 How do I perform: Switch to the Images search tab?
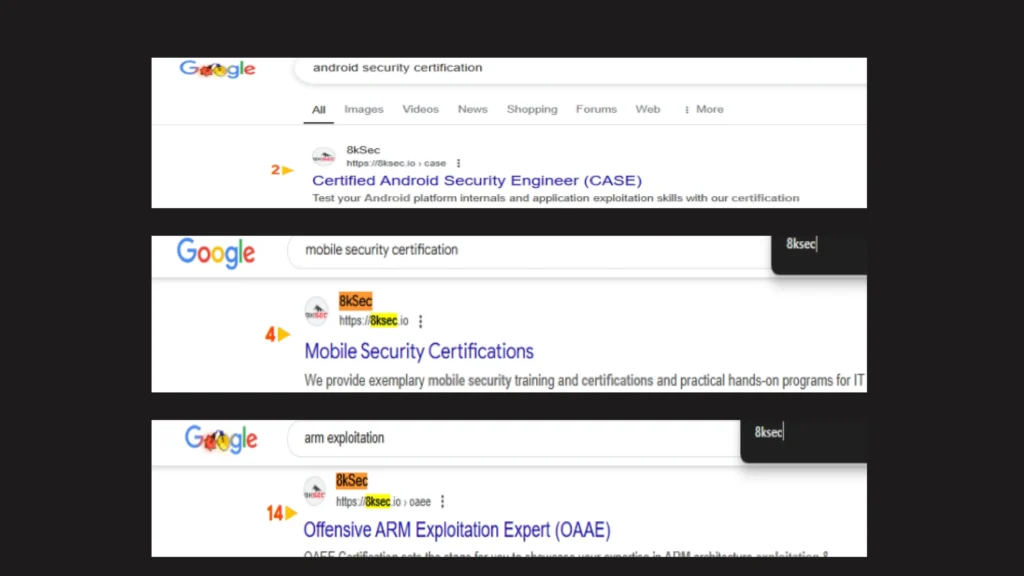[364, 109]
